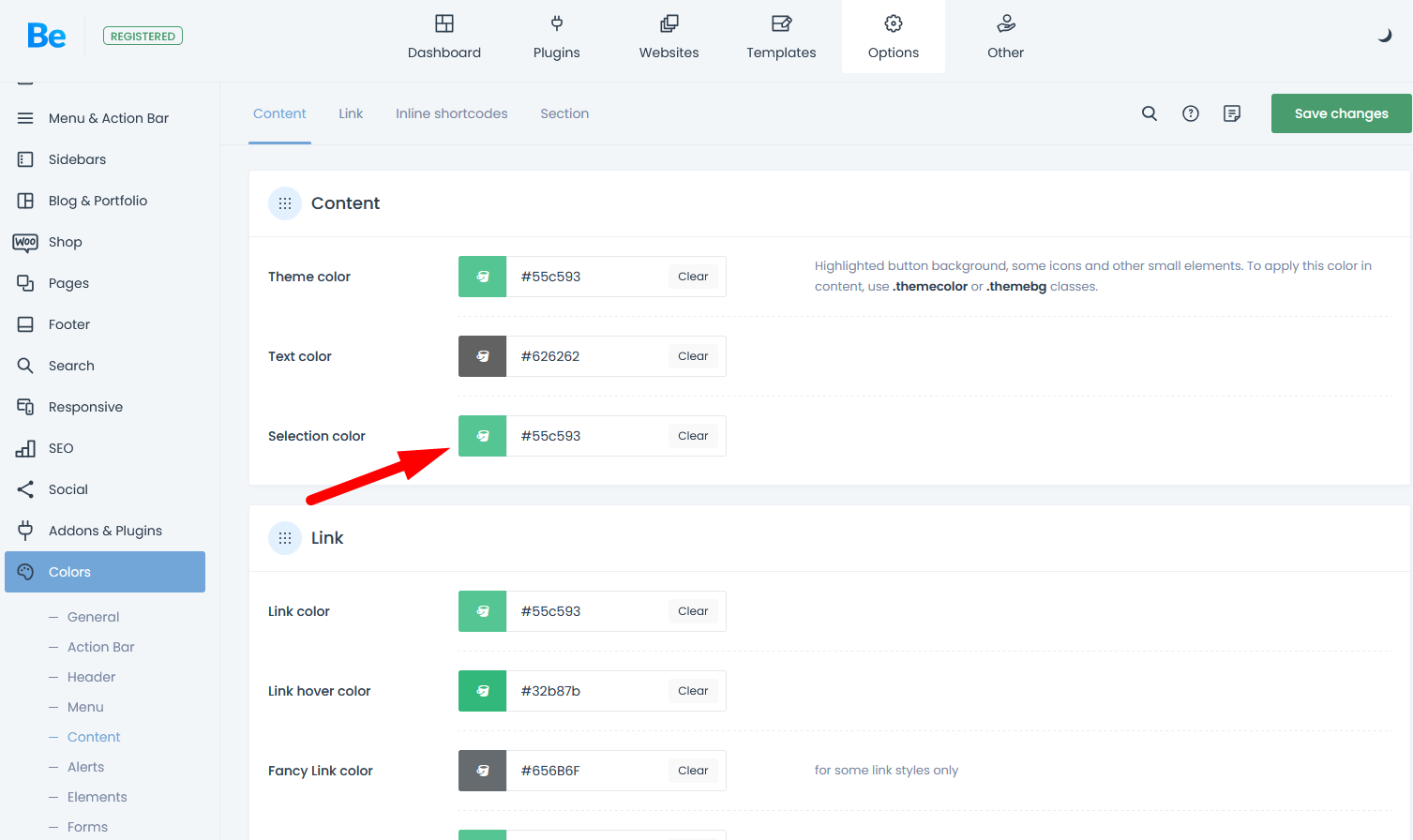The image size is (1413, 840).
Task: Open the Shop settings
Action: [x=105, y=242]
